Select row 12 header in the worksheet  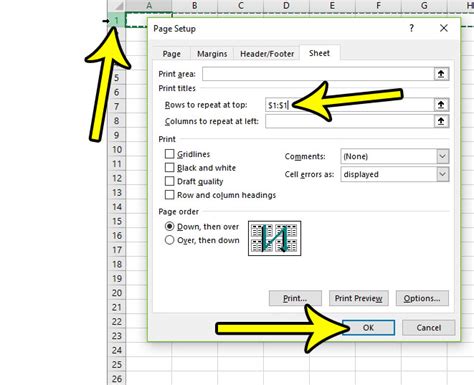coord(117,178)
